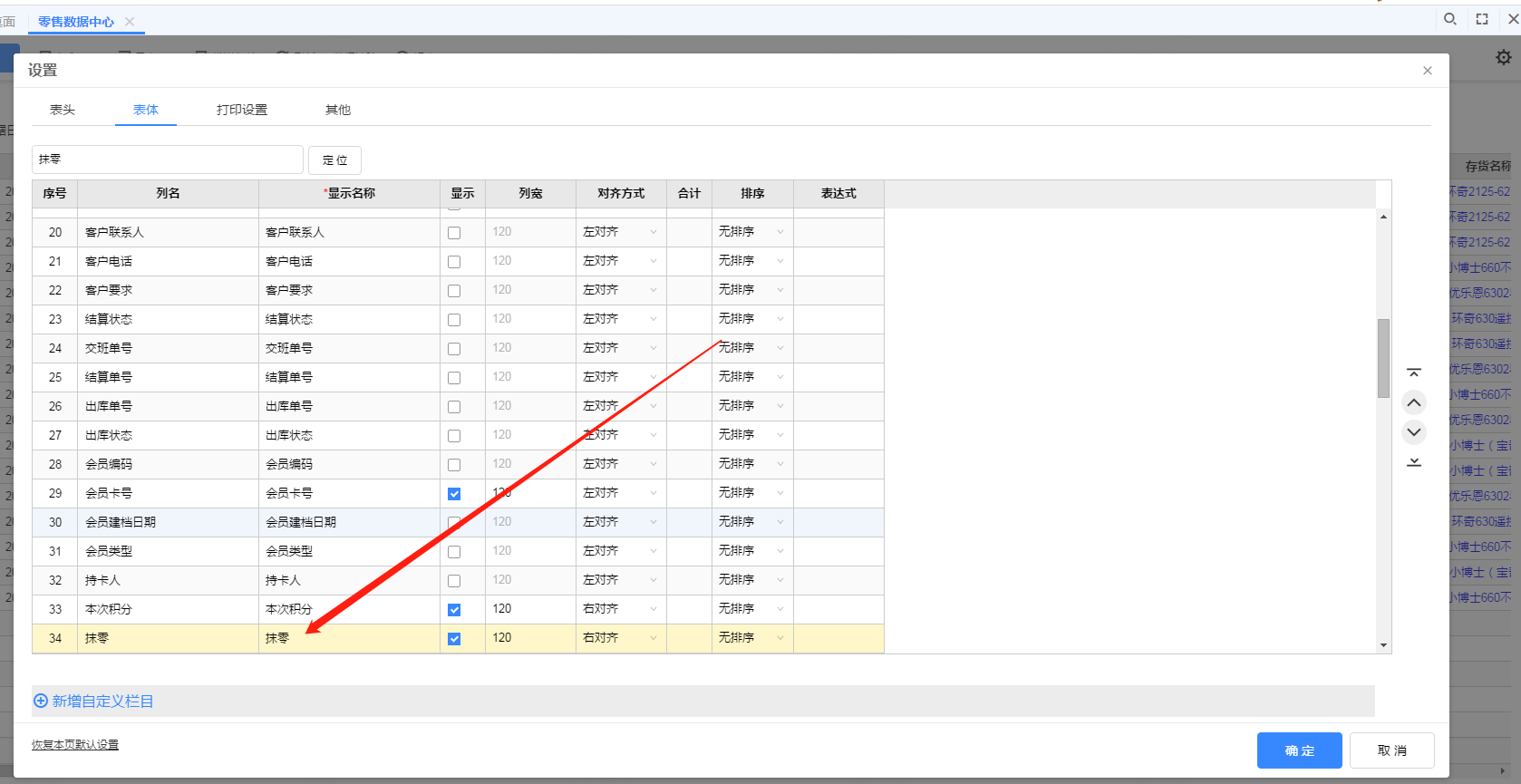Viewport: 1521px width, 784px height.
Task: Click the move-to-bottom arrow icon
Action: click(x=1414, y=462)
